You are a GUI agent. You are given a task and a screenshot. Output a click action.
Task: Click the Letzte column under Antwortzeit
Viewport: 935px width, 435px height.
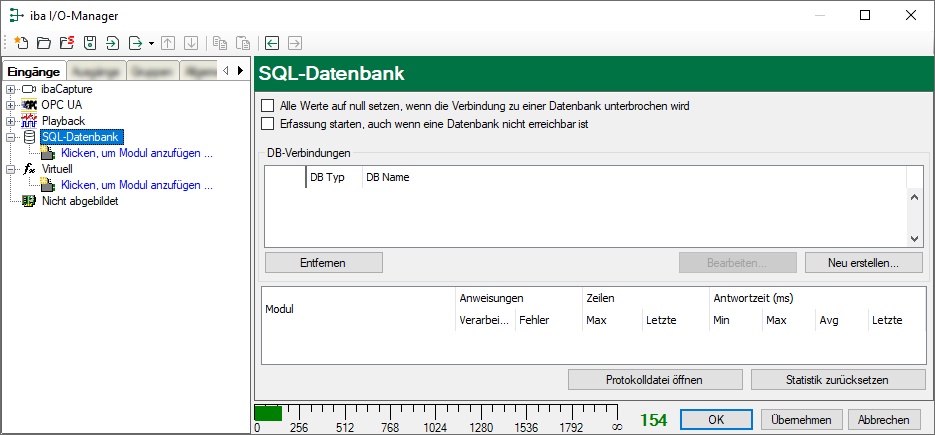coord(896,320)
